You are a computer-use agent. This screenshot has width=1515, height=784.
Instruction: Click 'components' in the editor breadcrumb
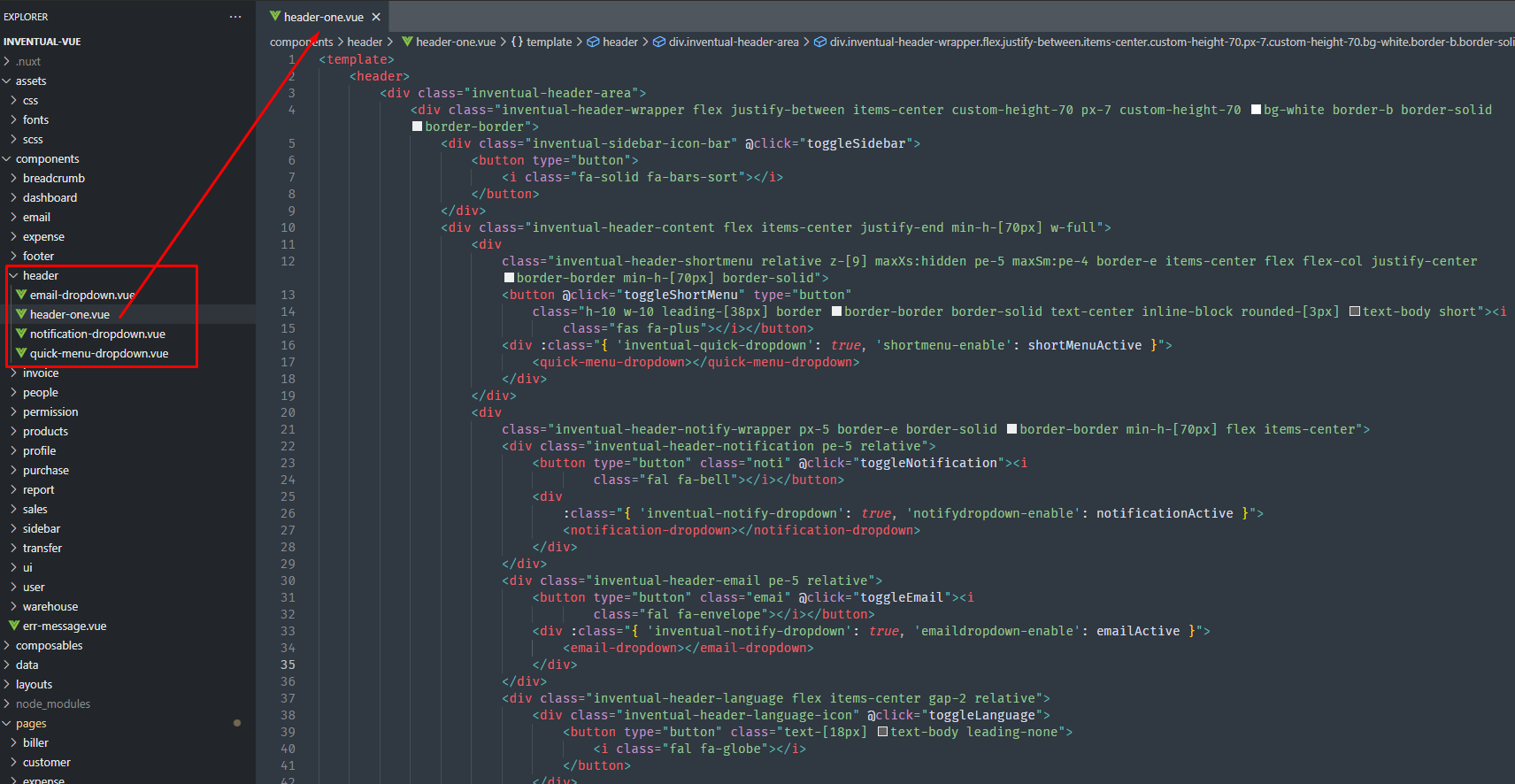point(302,42)
